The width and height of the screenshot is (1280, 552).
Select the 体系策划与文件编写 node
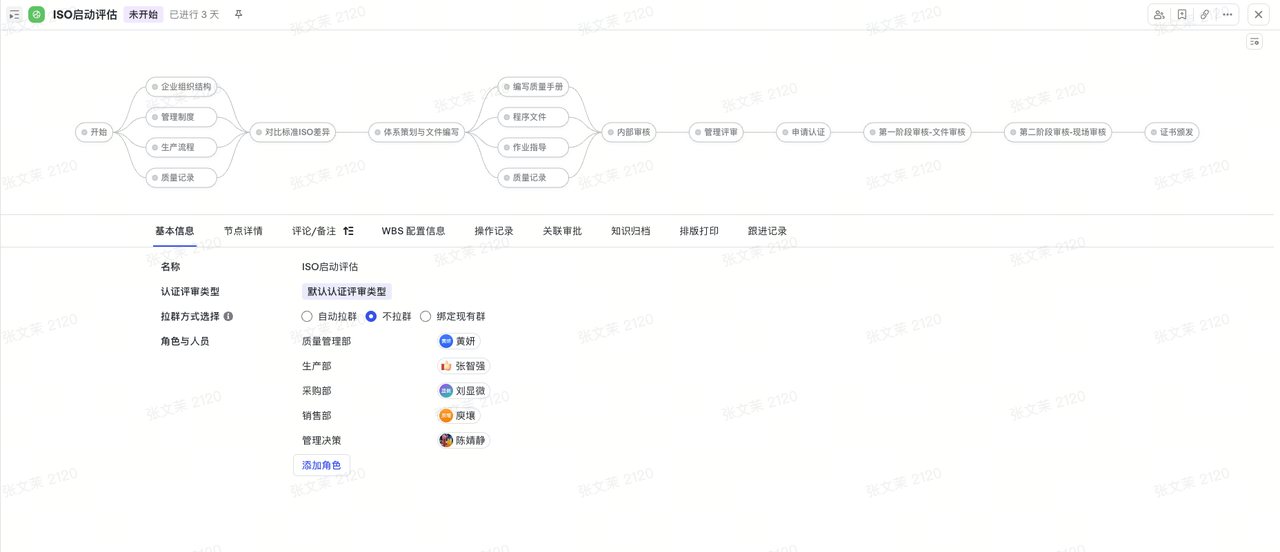click(x=417, y=132)
